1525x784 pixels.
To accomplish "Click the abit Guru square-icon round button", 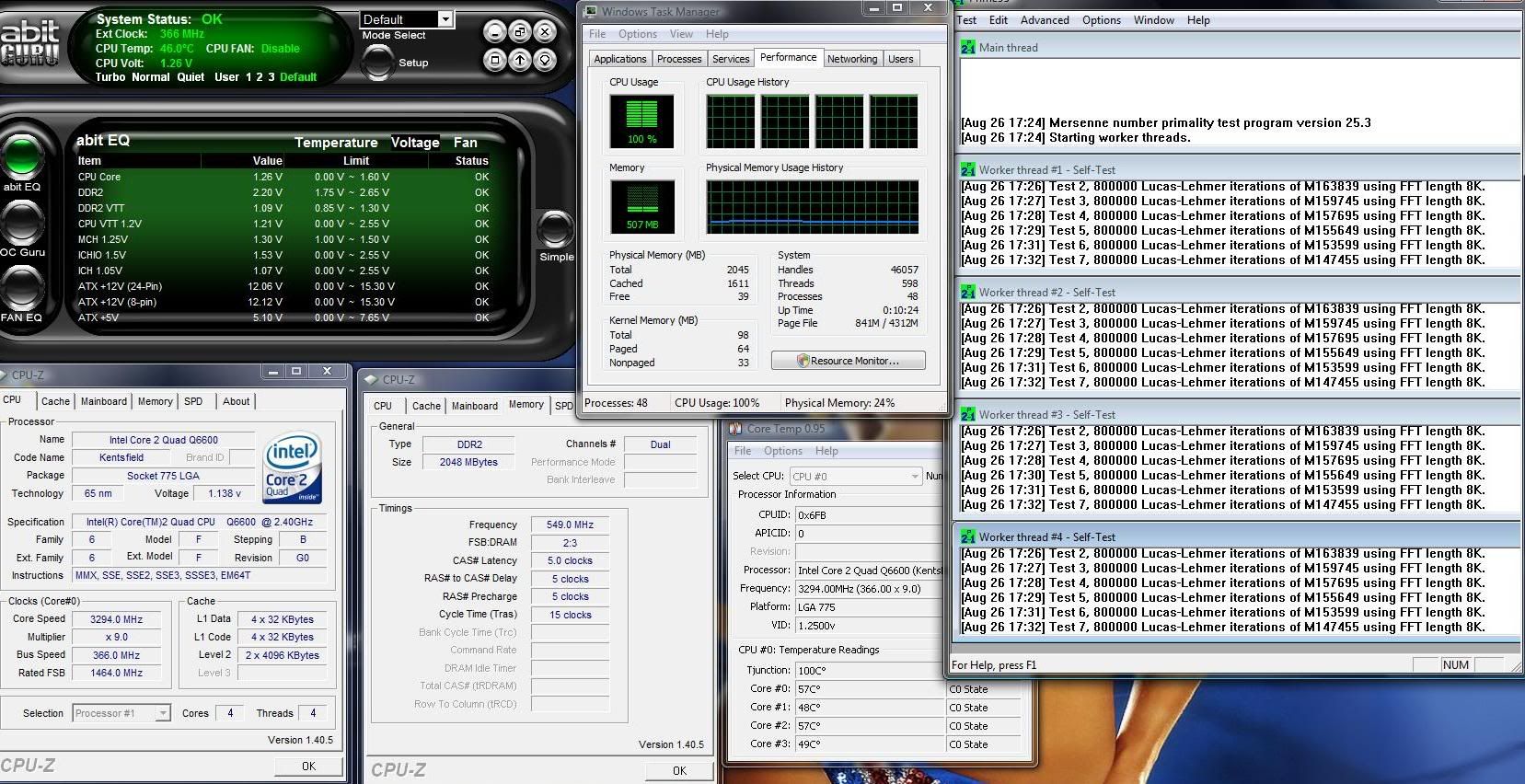I will [x=495, y=61].
